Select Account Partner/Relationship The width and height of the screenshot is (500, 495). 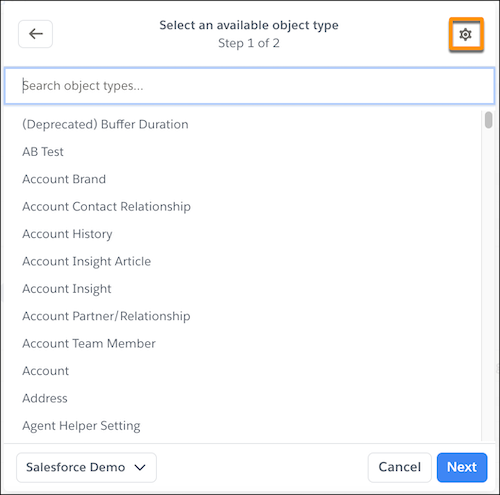coord(106,316)
